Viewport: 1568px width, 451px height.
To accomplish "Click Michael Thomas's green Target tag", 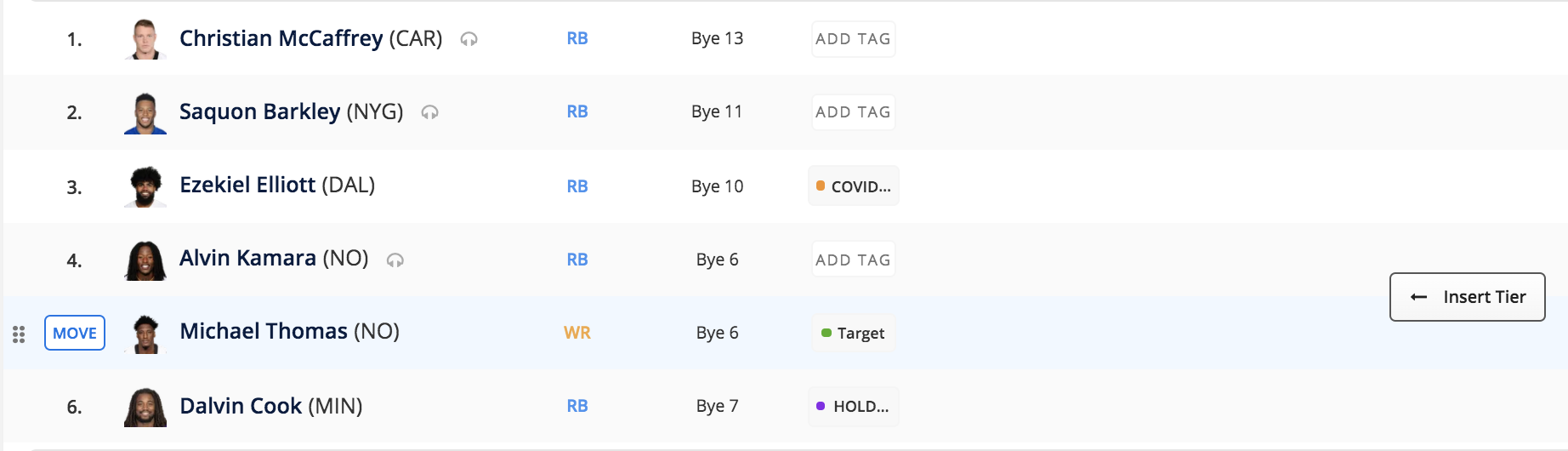I will [x=853, y=334].
